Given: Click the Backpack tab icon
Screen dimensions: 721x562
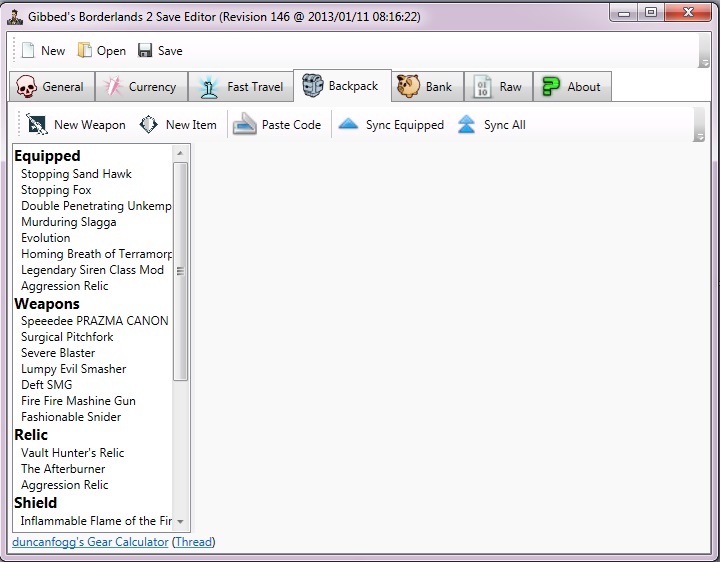Looking at the screenshot, I should 313,86.
